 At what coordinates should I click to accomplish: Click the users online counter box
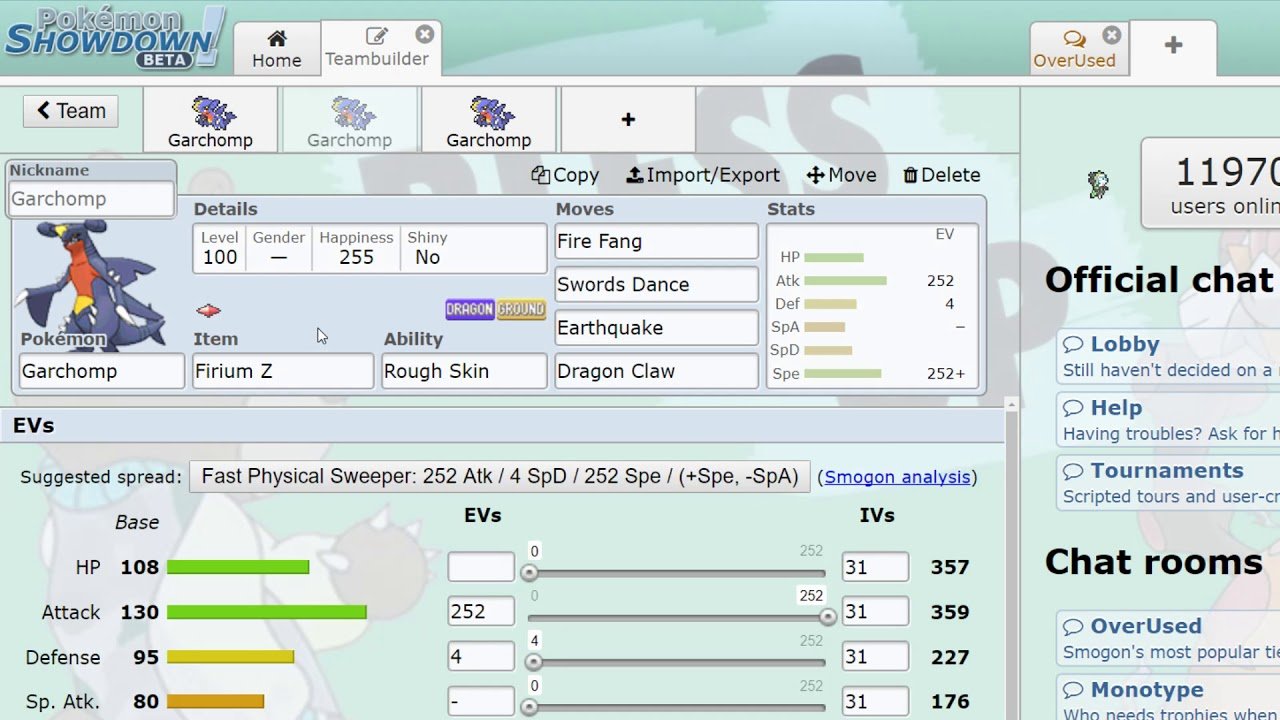click(1211, 183)
